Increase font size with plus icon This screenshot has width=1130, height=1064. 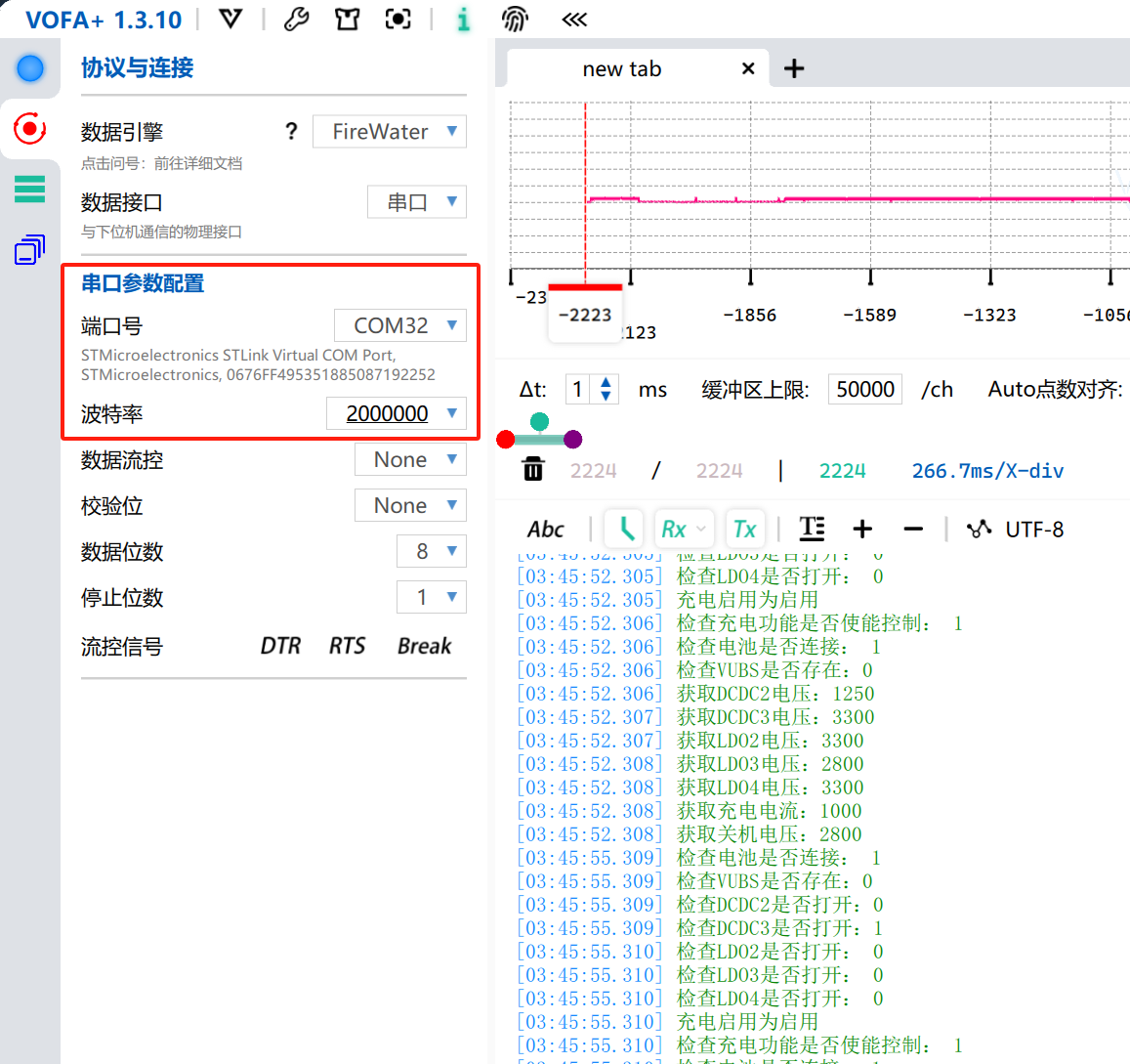pos(862,530)
